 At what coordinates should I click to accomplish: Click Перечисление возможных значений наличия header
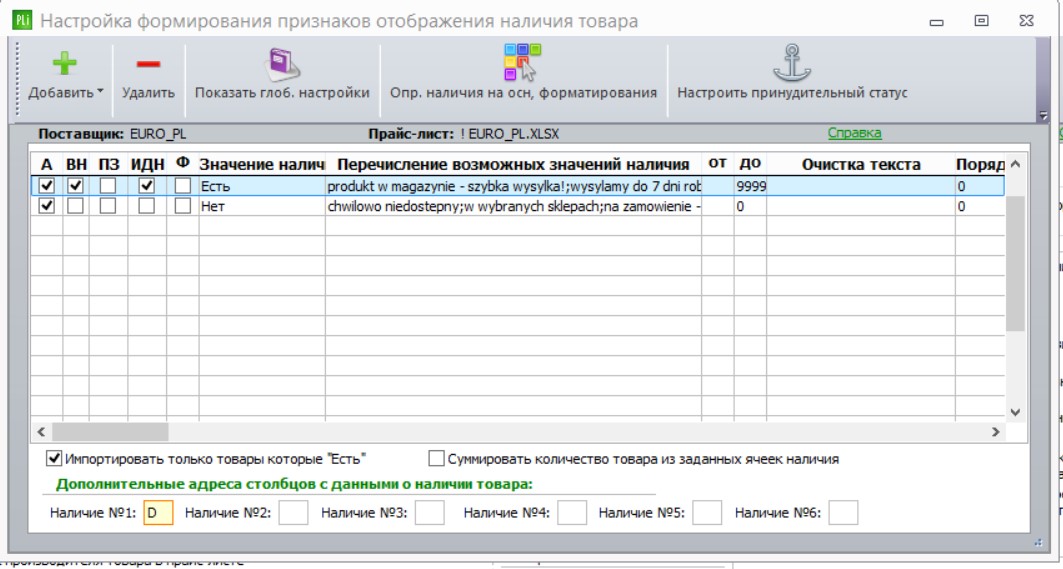click(513, 164)
